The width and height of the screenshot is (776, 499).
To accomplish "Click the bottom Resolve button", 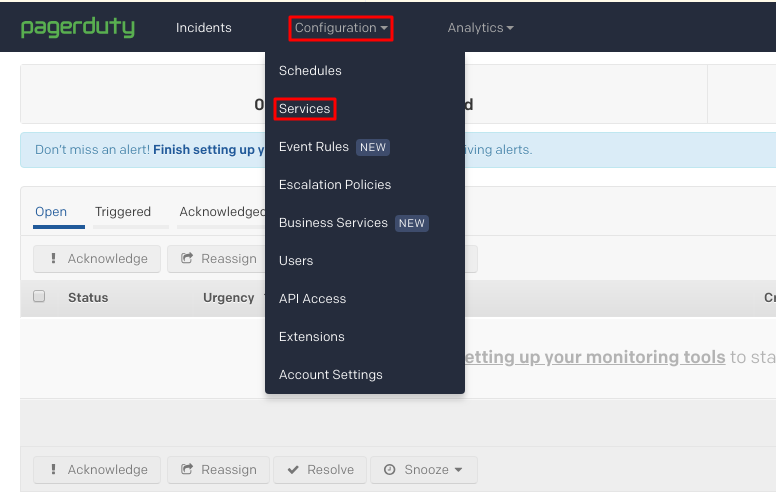I will coord(319,470).
